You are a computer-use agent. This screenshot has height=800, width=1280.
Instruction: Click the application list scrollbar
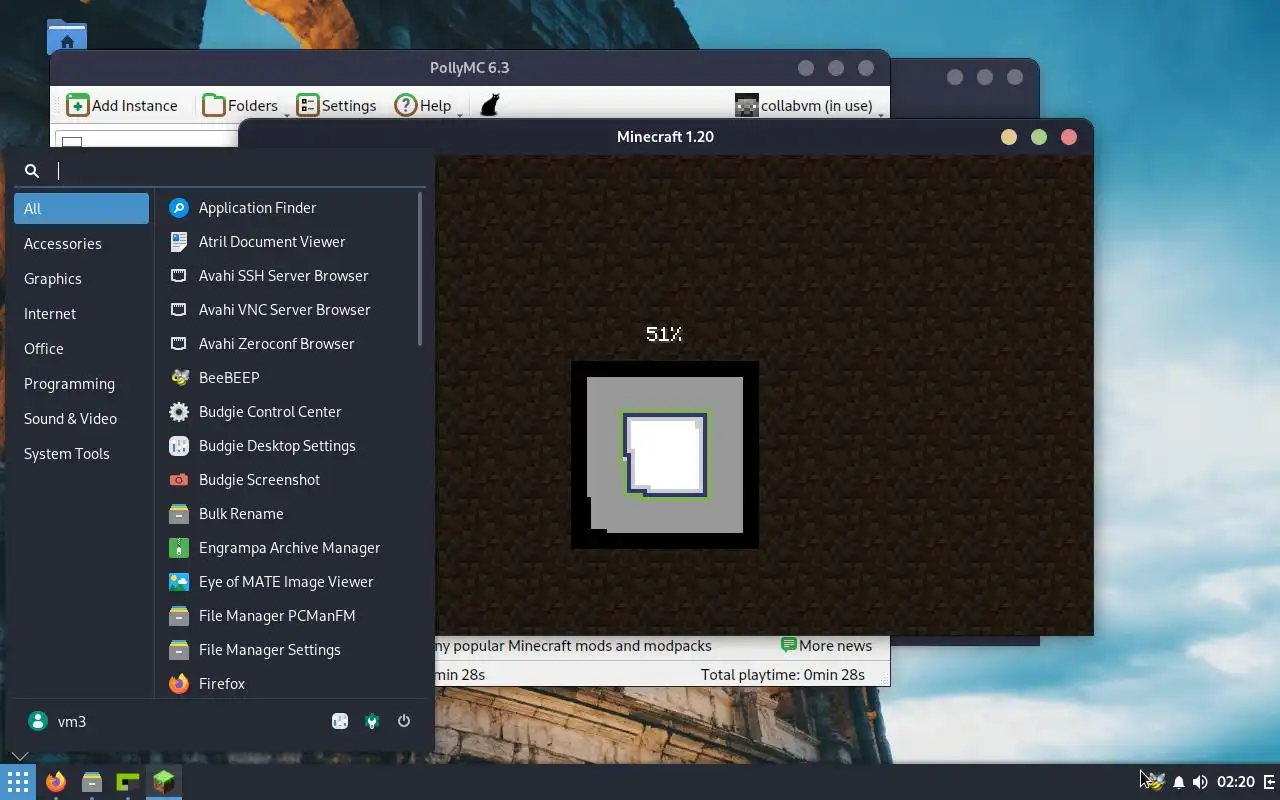pyautogui.click(x=420, y=270)
